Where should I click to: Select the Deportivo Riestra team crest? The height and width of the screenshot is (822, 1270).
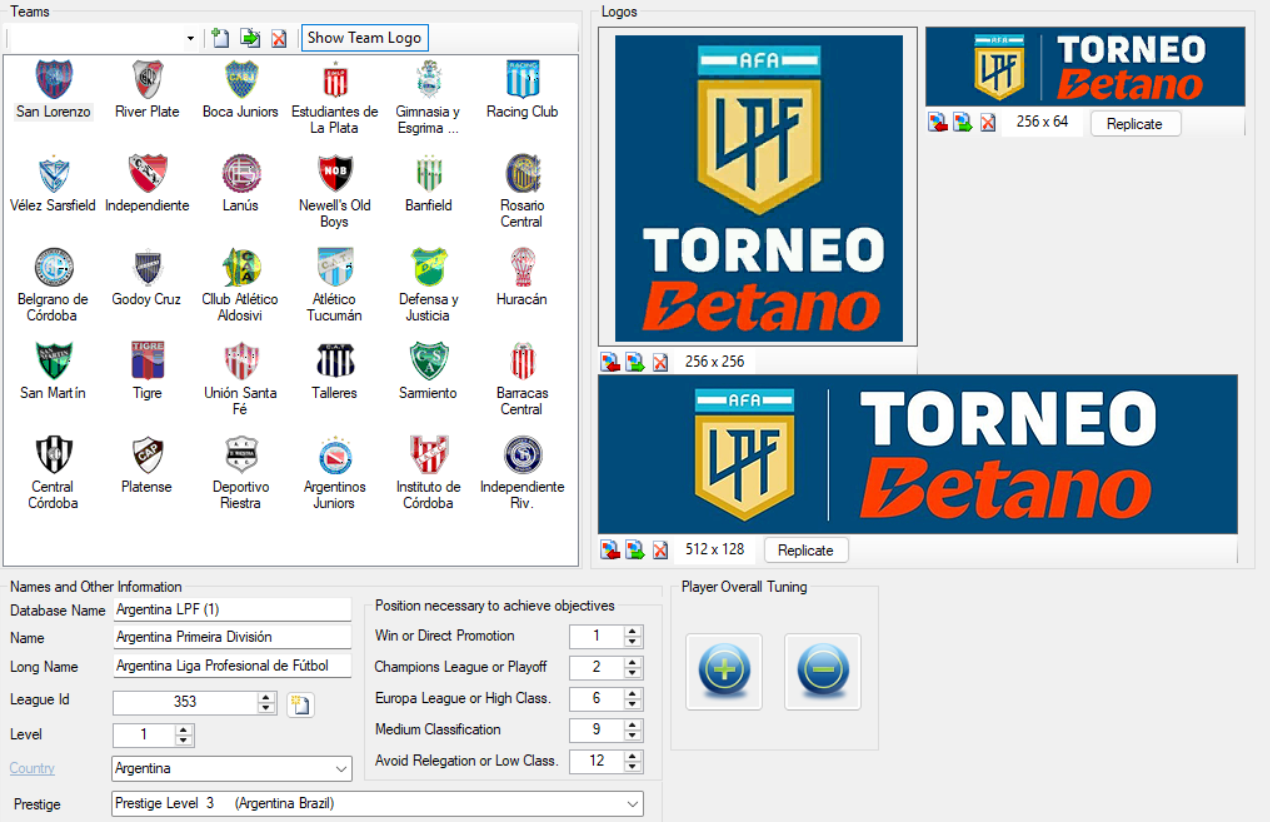tap(240, 455)
